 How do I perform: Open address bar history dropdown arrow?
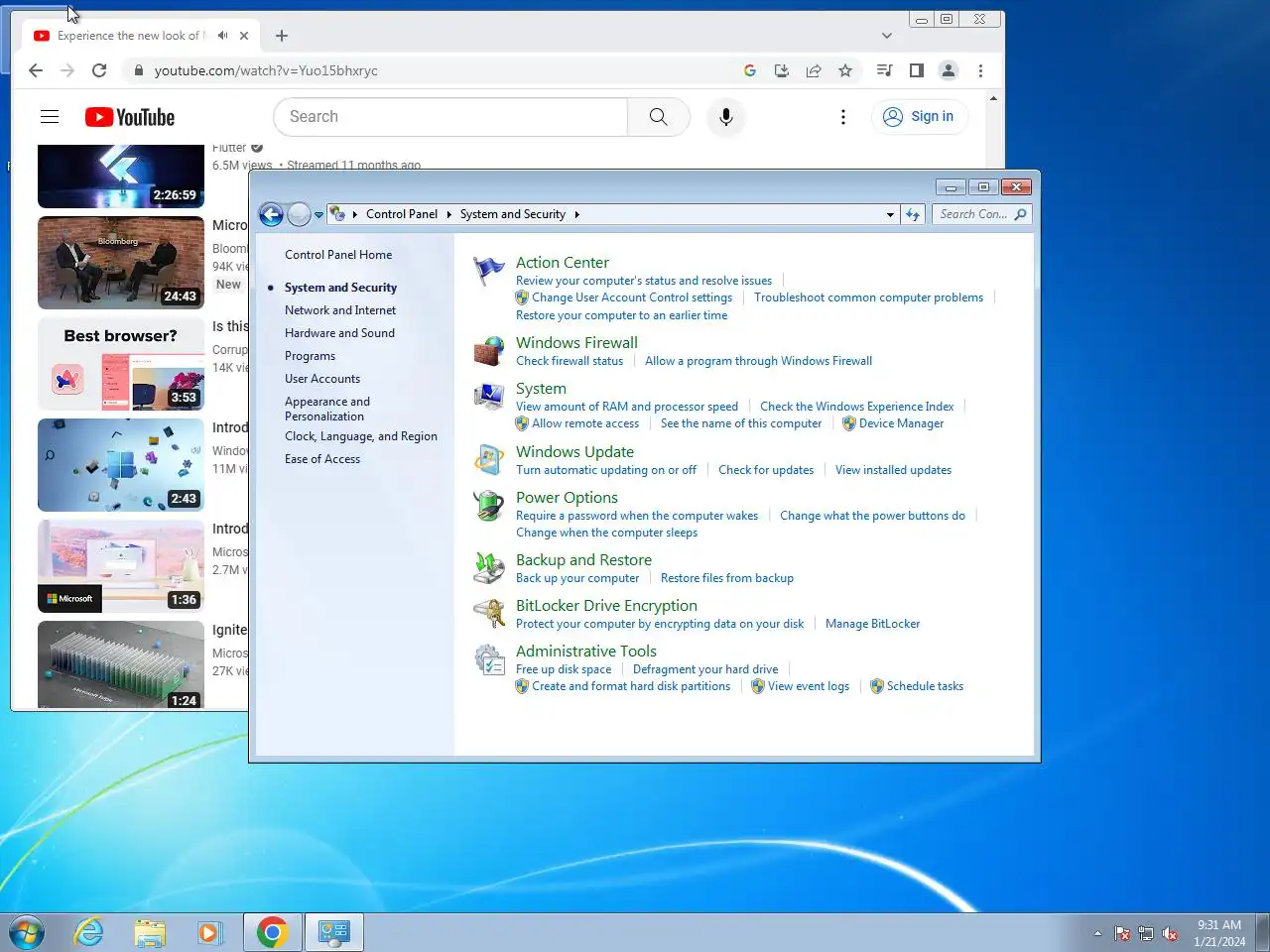pos(890,214)
